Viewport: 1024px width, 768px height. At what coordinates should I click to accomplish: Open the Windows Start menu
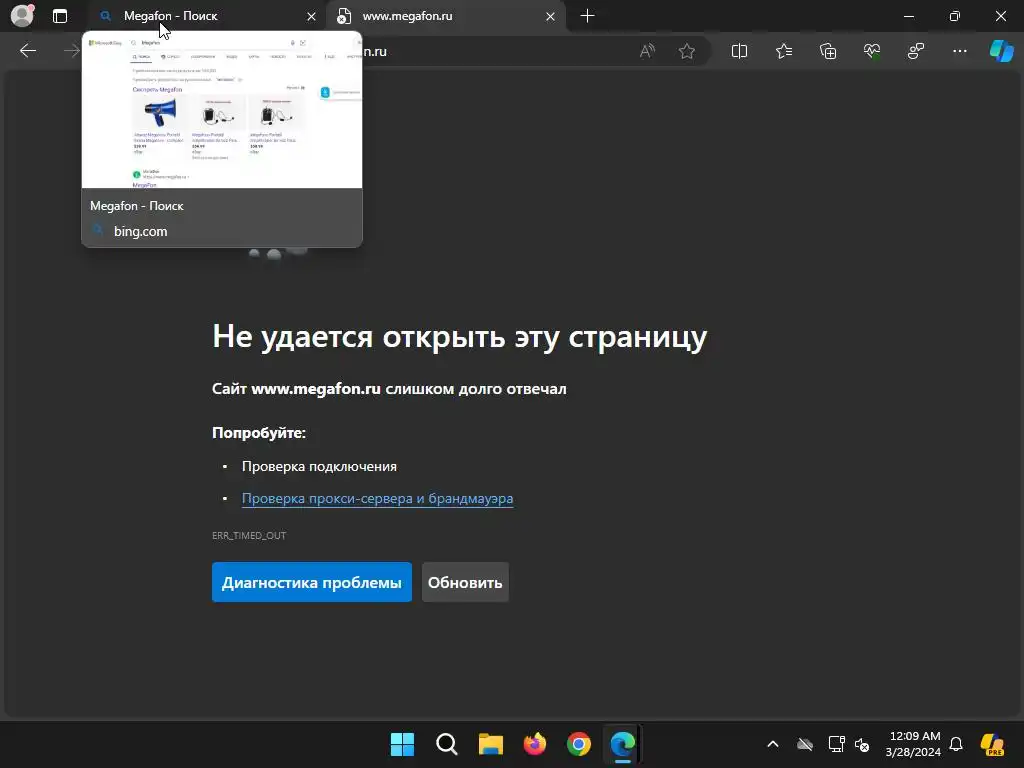tap(402, 744)
